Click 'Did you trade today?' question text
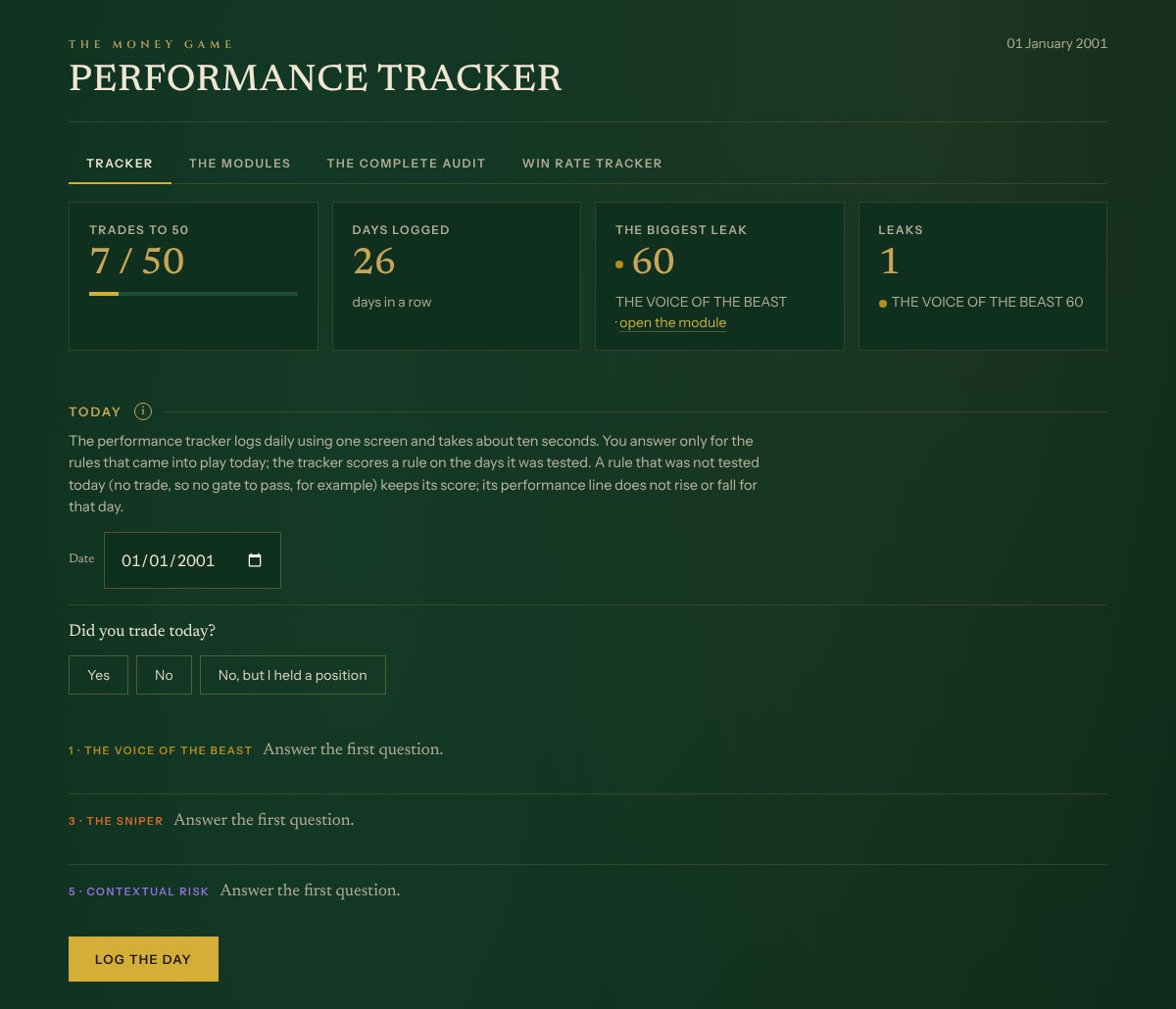The image size is (1176, 1009). point(142,631)
